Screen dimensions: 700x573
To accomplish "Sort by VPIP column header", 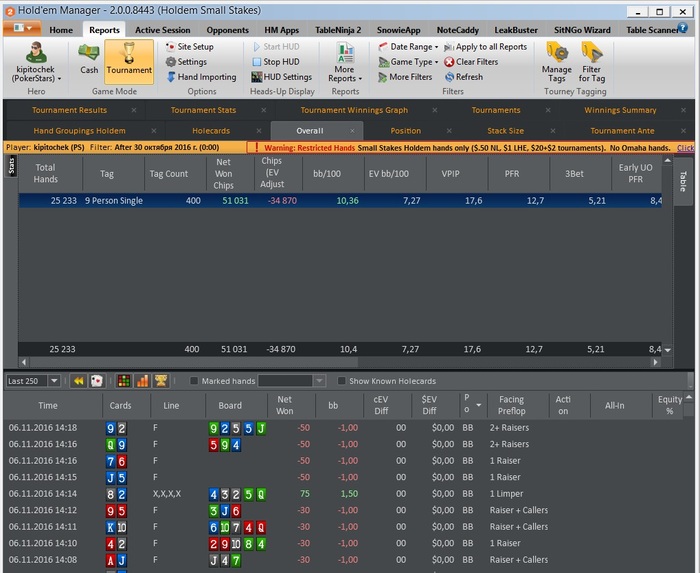I will click(x=450, y=174).
